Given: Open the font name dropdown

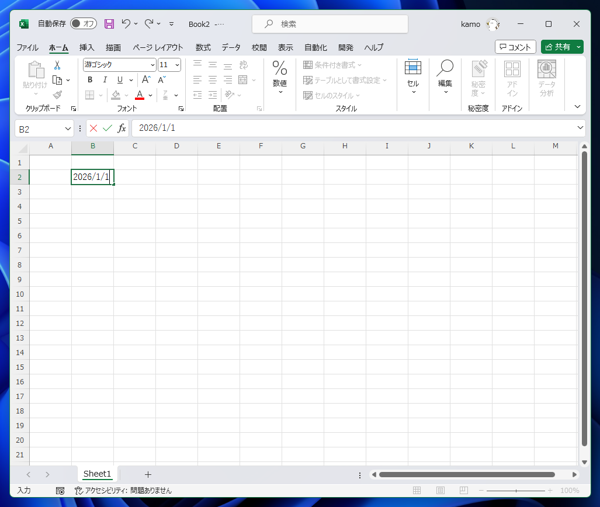Looking at the screenshot, I should pyautogui.click(x=152, y=65).
